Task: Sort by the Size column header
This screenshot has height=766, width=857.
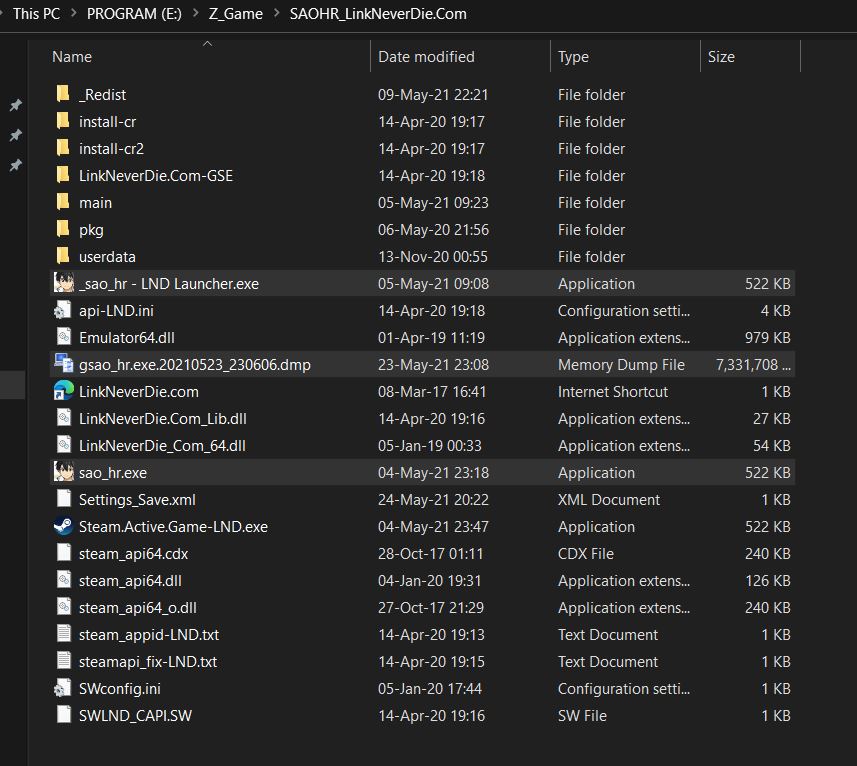Action: (x=721, y=57)
